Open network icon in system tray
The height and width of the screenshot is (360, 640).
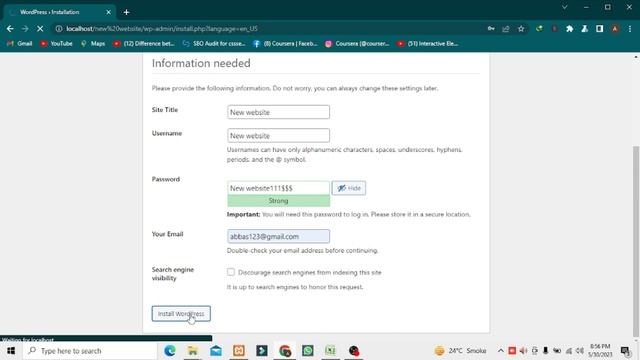(569, 351)
